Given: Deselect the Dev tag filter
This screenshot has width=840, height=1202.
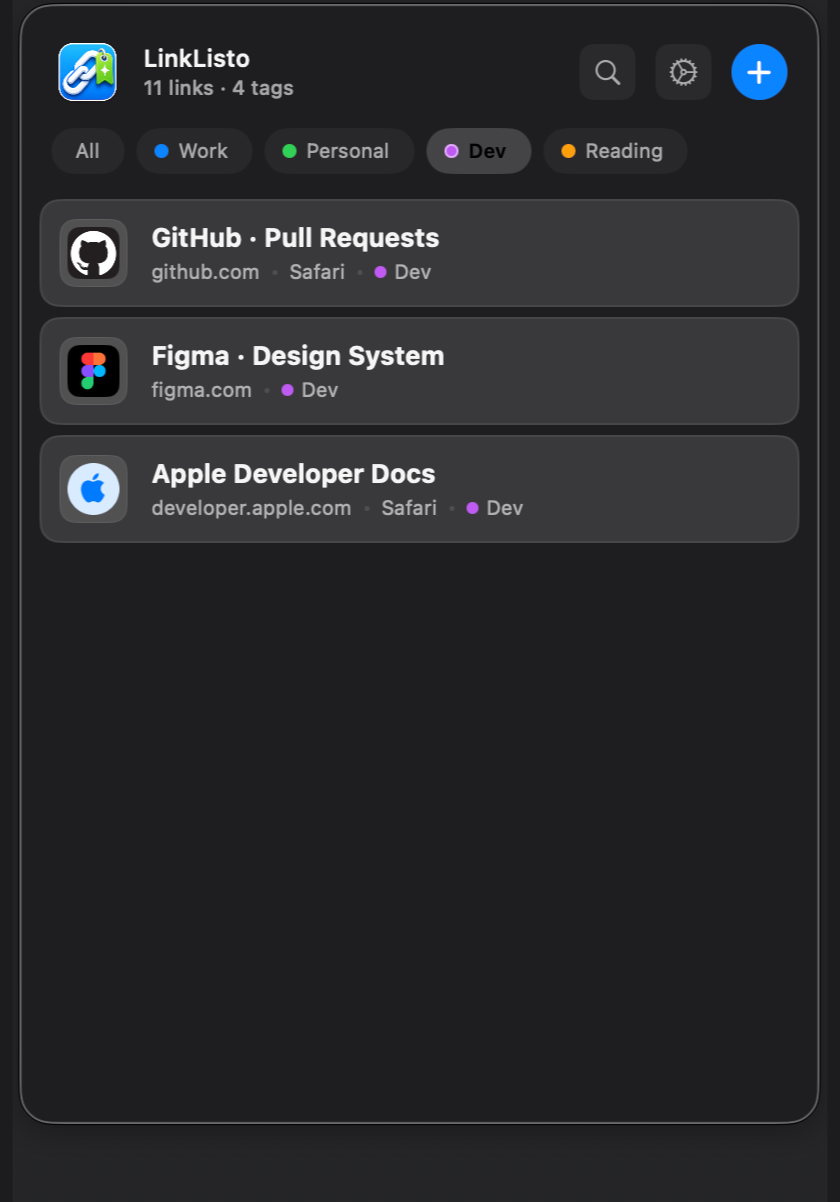Looking at the screenshot, I should (x=478, y=151).
